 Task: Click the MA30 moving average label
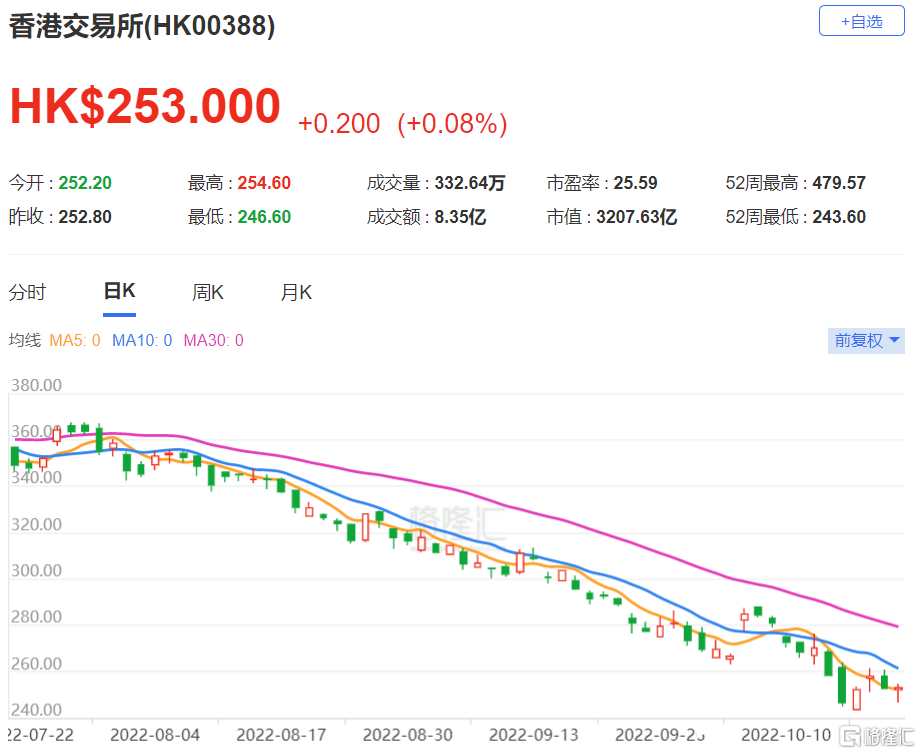click(213, 341)
